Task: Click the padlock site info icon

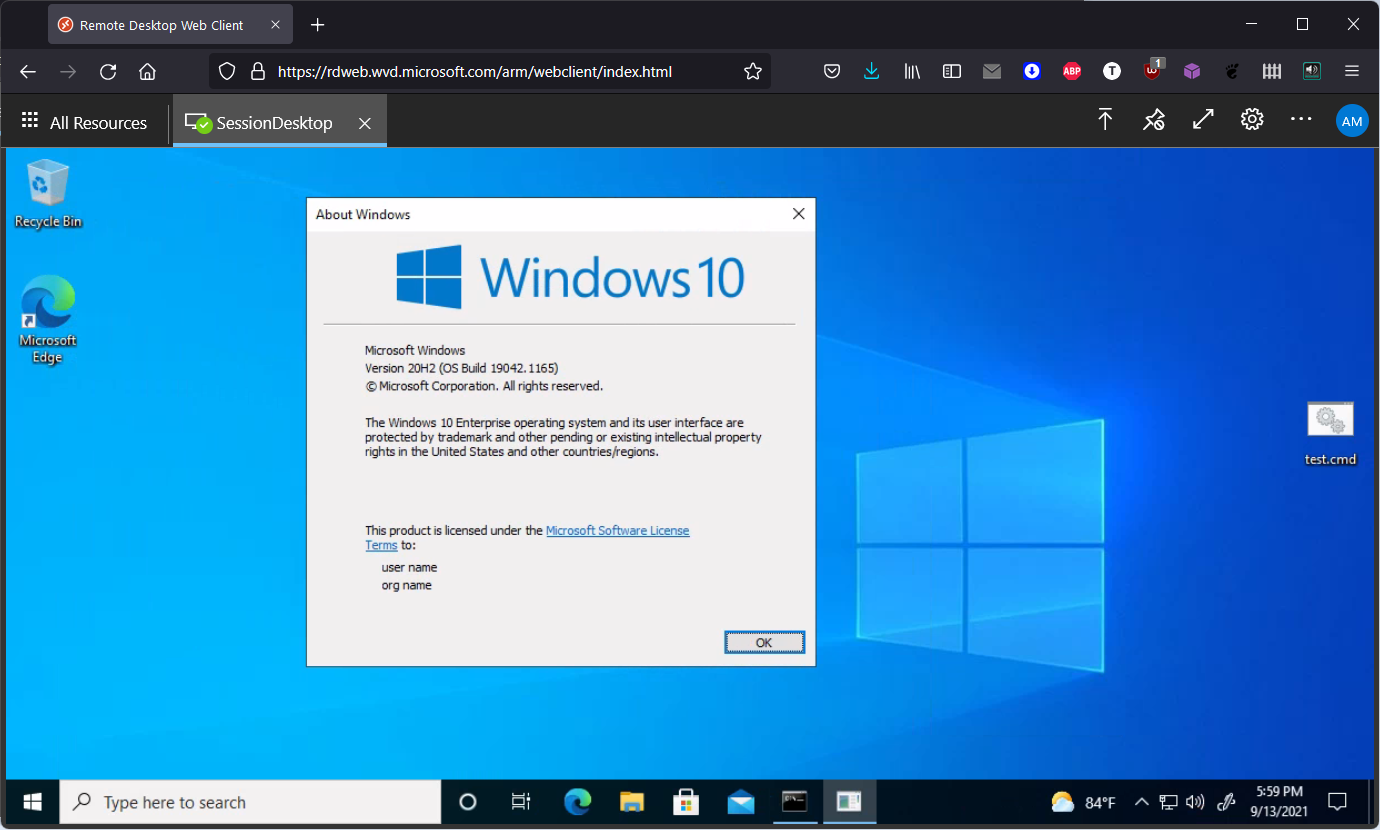Action: pos(257,71)
